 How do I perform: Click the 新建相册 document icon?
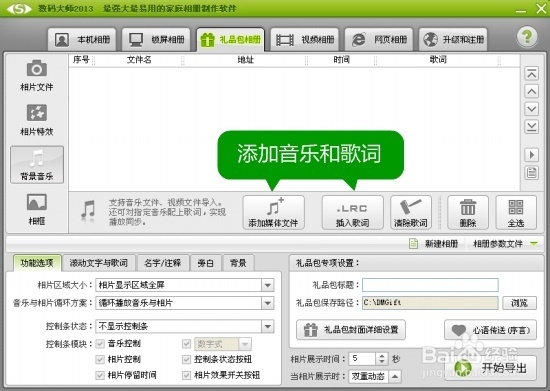click(x=414, y=243)
